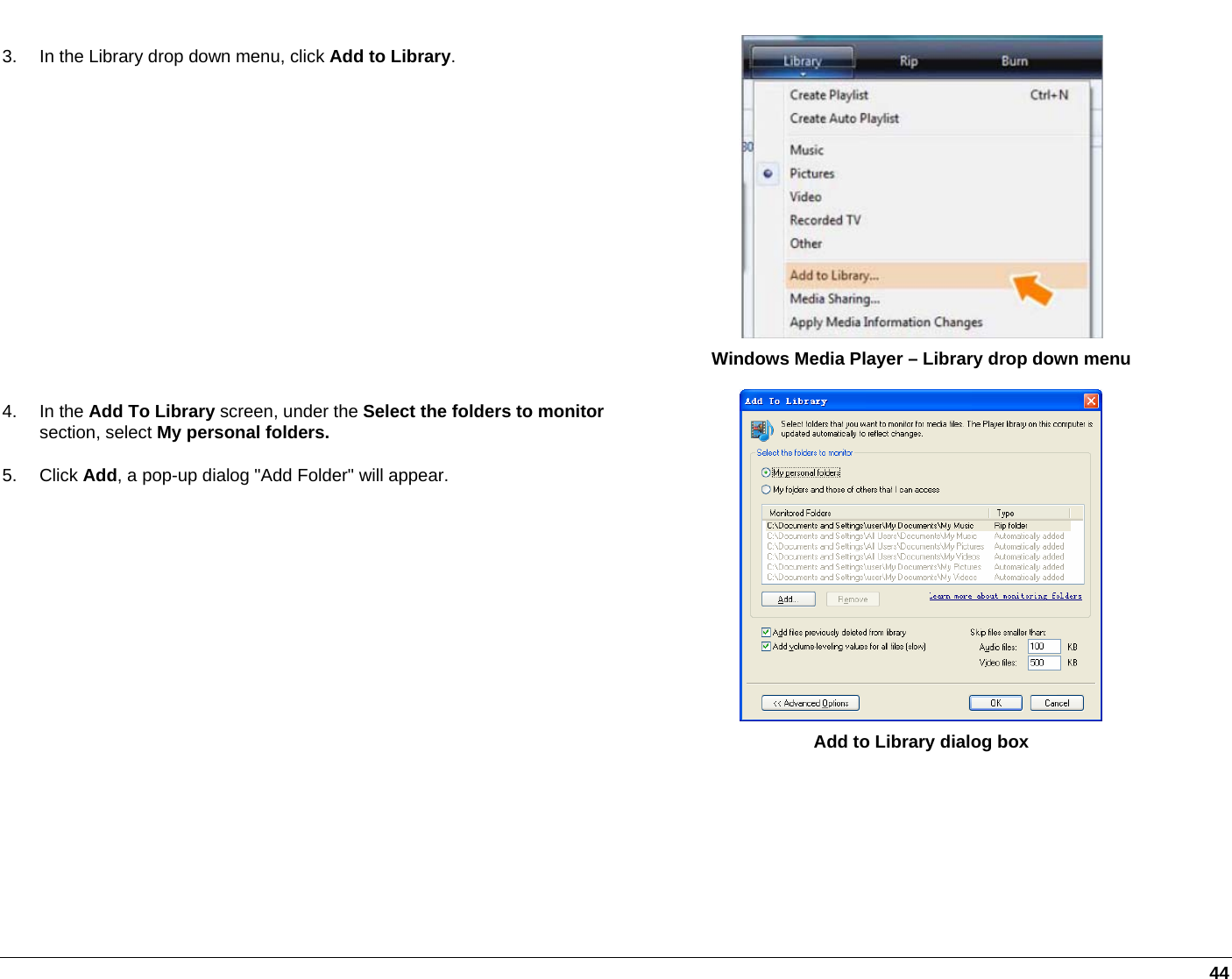This screenshot has height=979, width=1232.
Task: Select the user My Documents My Pictures row
Action: coord(917,567)
